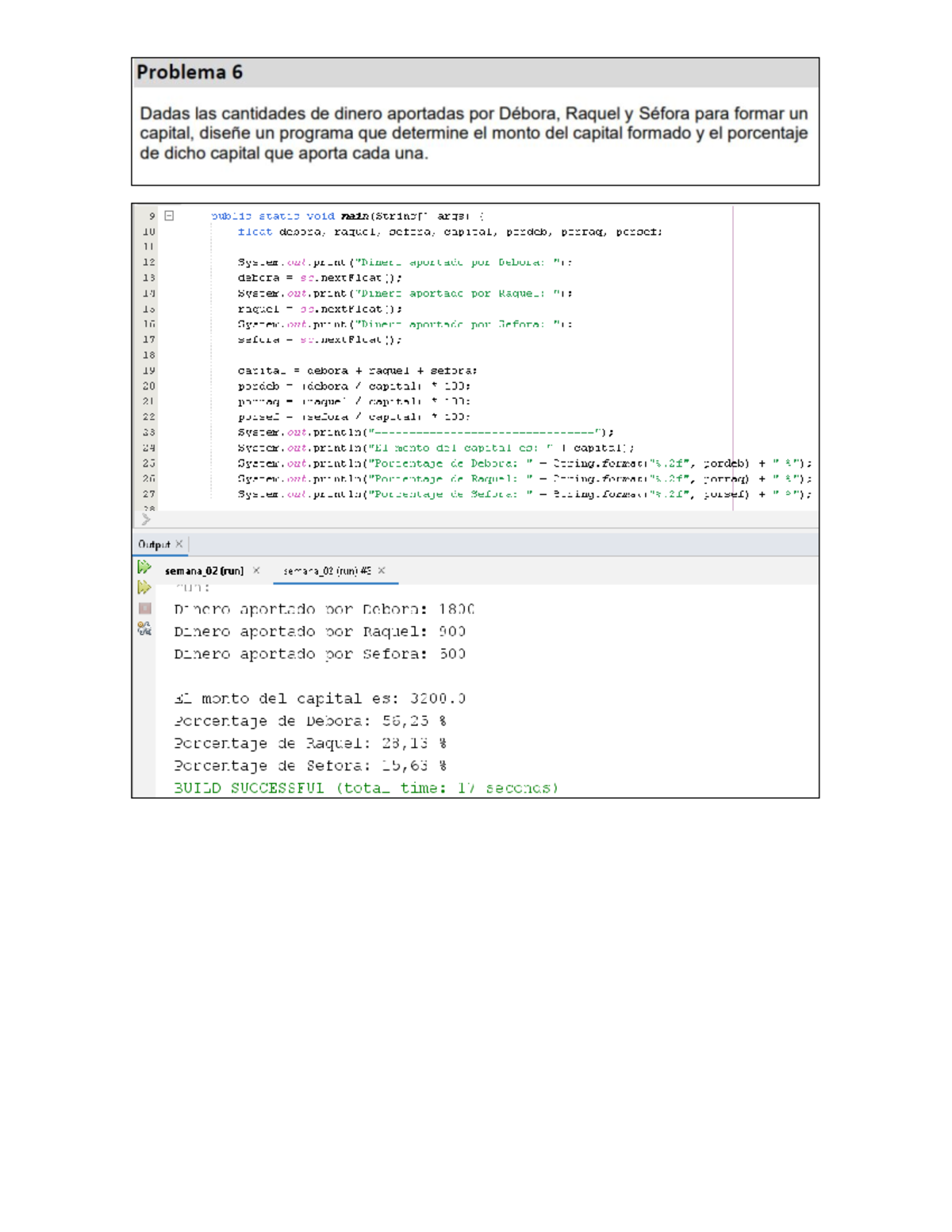This screenshot has height=1232, width=952.
Task: Click line number 19 in the gutter
Action: coord(148,370)
